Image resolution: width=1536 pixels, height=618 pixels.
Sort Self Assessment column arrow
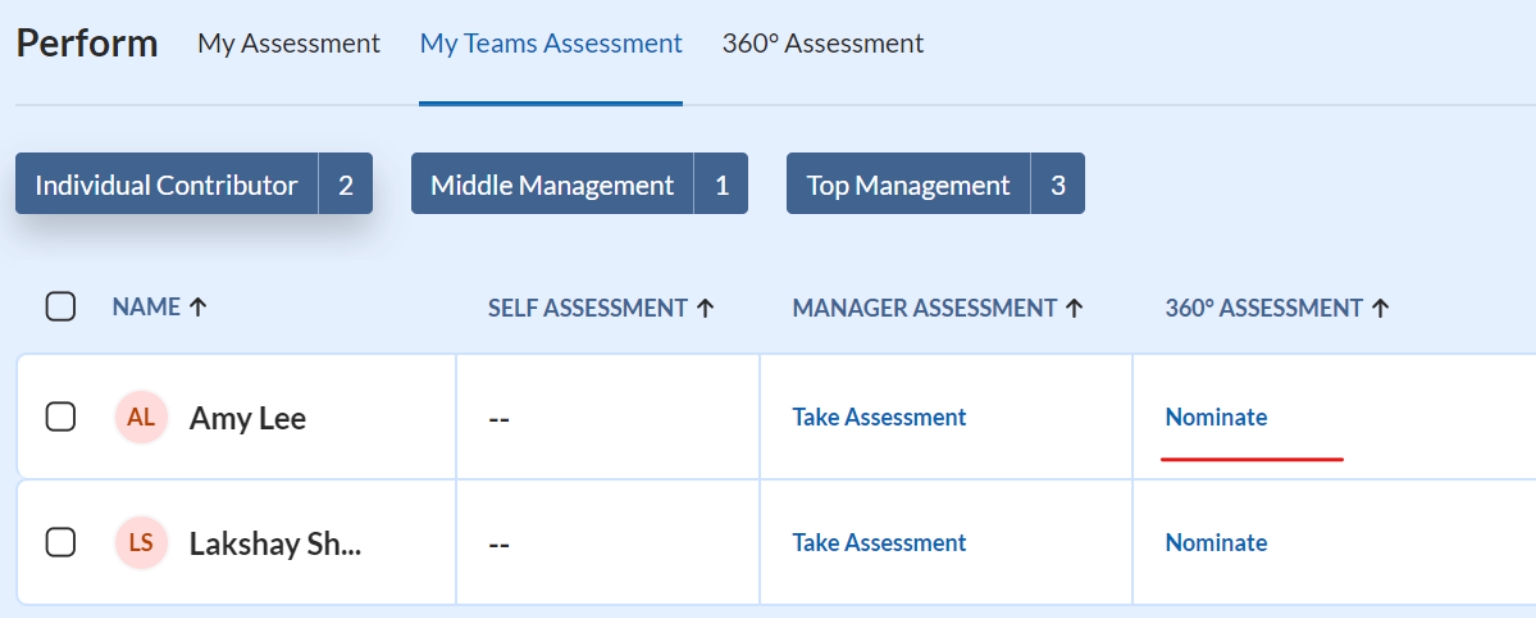coord(705,308)
